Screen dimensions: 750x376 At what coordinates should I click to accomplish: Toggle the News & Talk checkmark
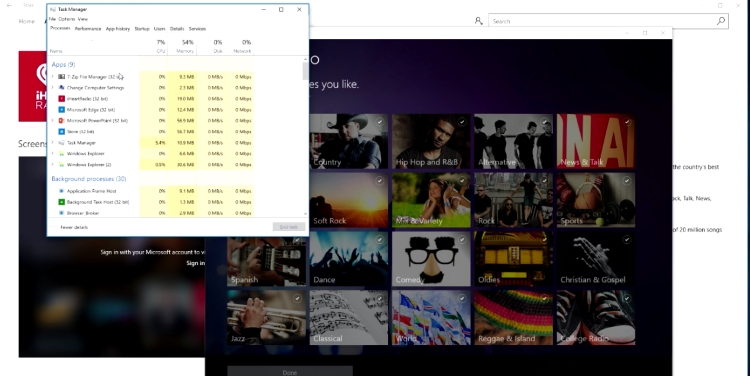627,122
